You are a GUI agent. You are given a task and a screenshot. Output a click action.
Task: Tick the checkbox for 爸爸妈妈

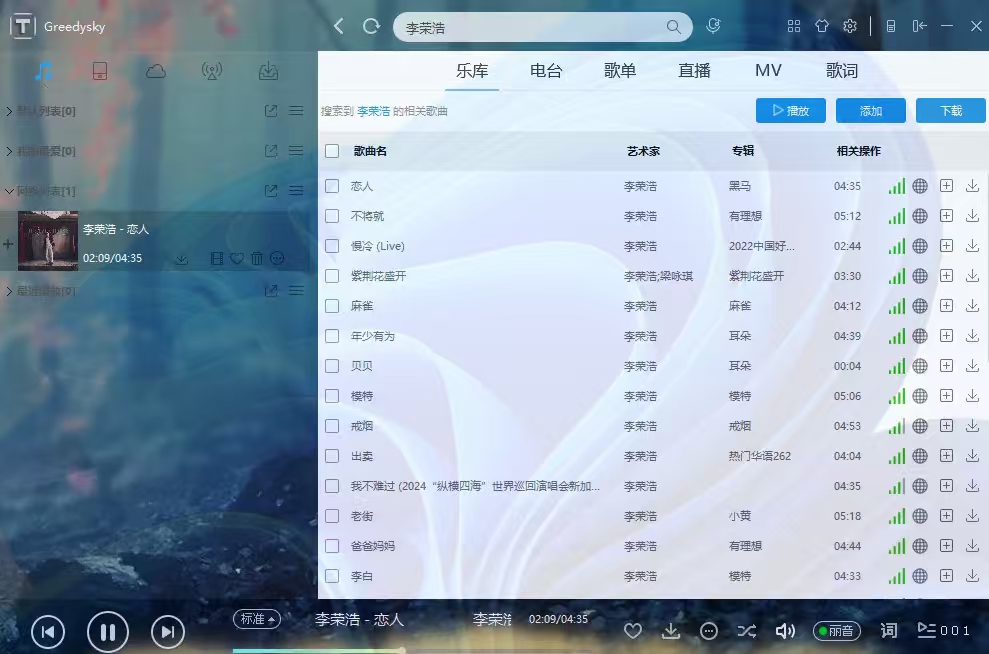coord(332,546)
